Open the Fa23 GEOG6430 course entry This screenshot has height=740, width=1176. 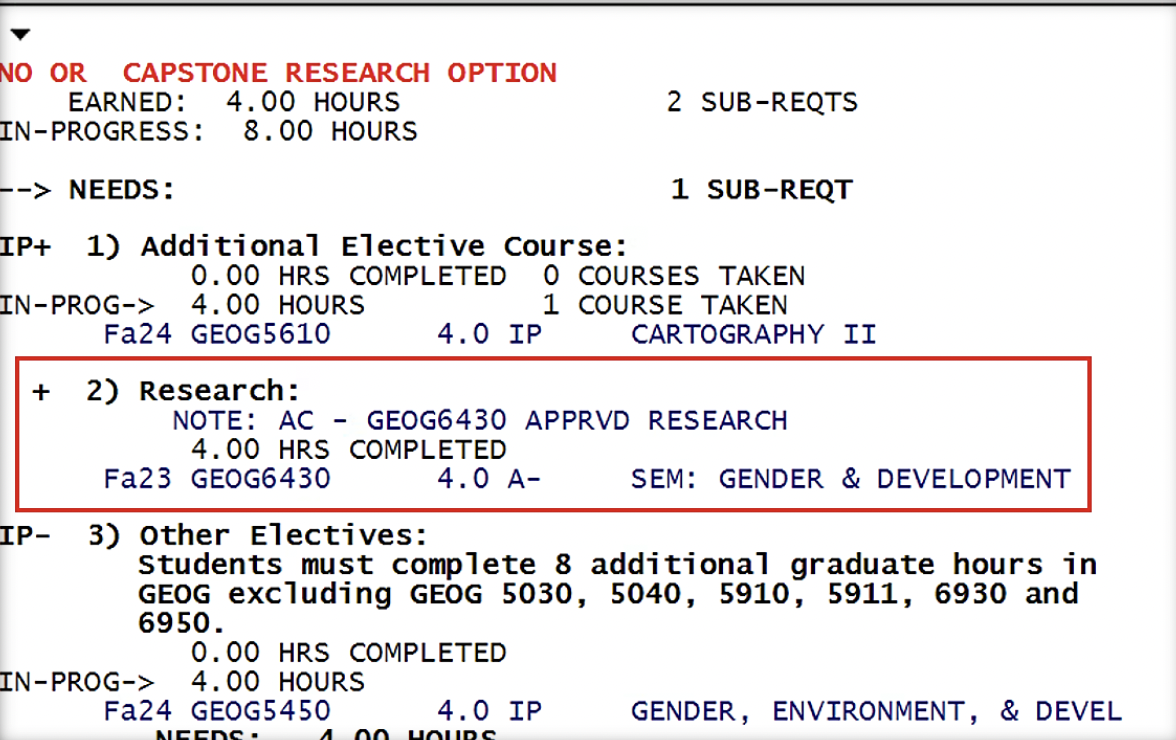pos(216,480)
